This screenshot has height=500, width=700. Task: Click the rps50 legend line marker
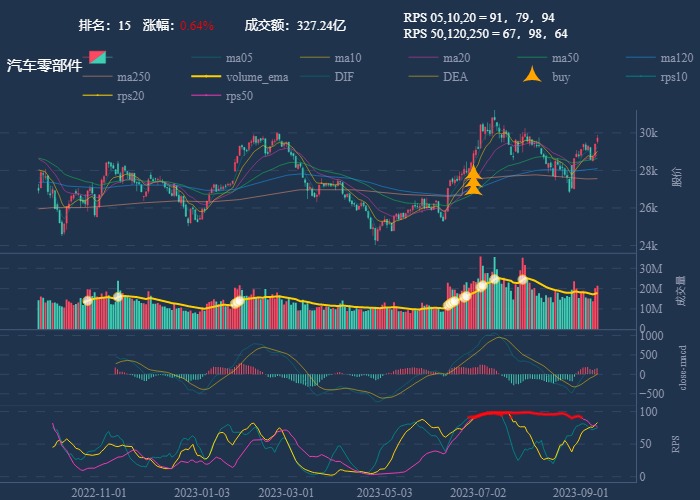(207, 96)
